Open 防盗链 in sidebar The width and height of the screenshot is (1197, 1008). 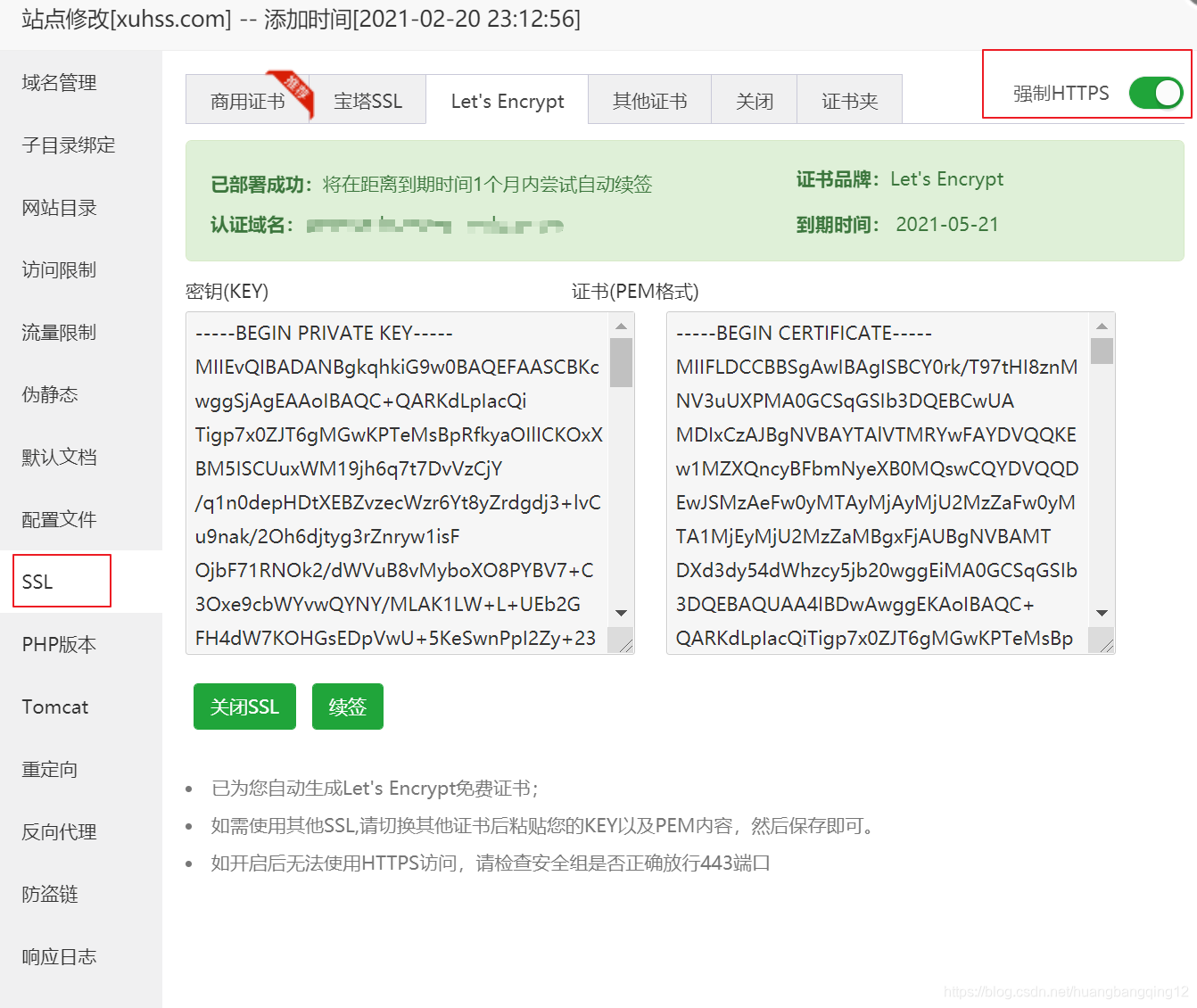pos(81,894)
